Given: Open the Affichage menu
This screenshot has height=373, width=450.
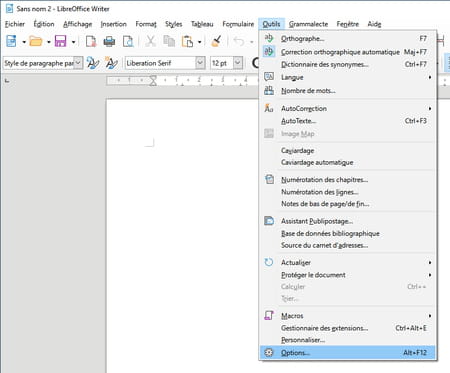Looking at the screenshot, I should pyautogui.click(x=77, y=24).
